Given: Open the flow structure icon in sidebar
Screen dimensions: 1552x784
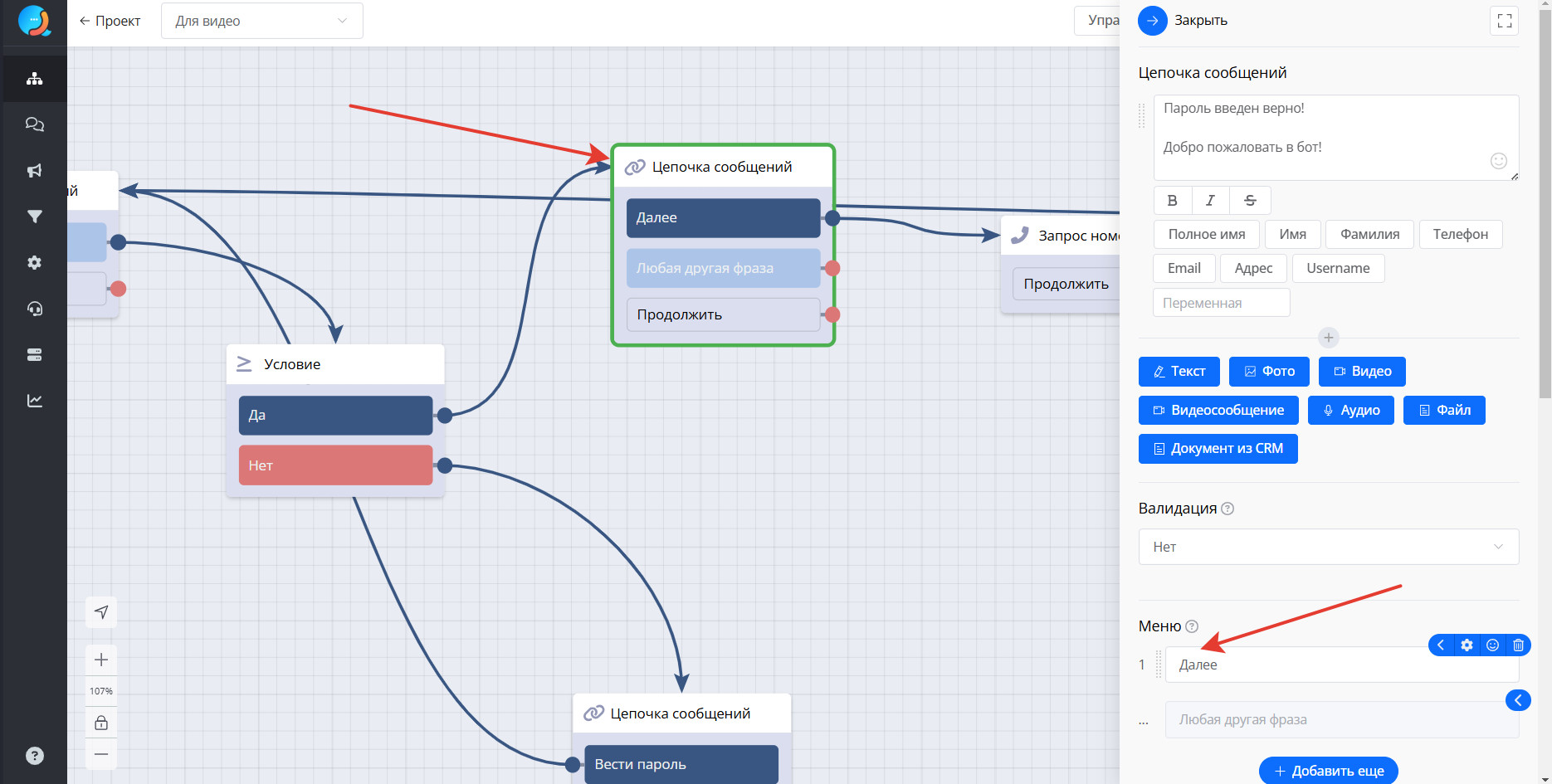Looking at the screenshot, I should coord(34,79).
